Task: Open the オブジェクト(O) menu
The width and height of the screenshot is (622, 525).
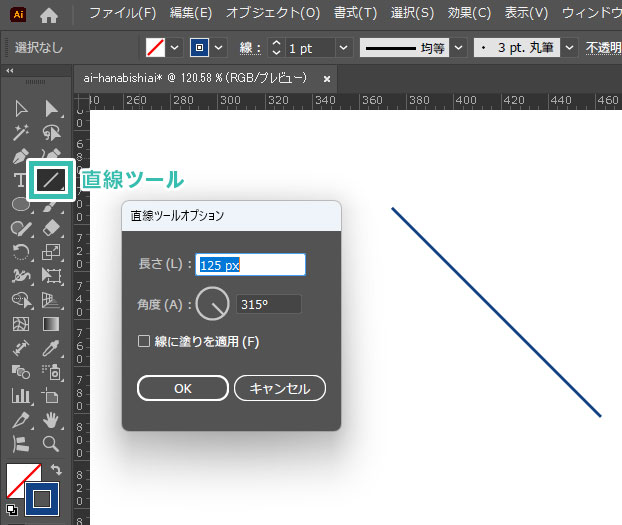Action: pyautogui.click(x=273, y=14)
